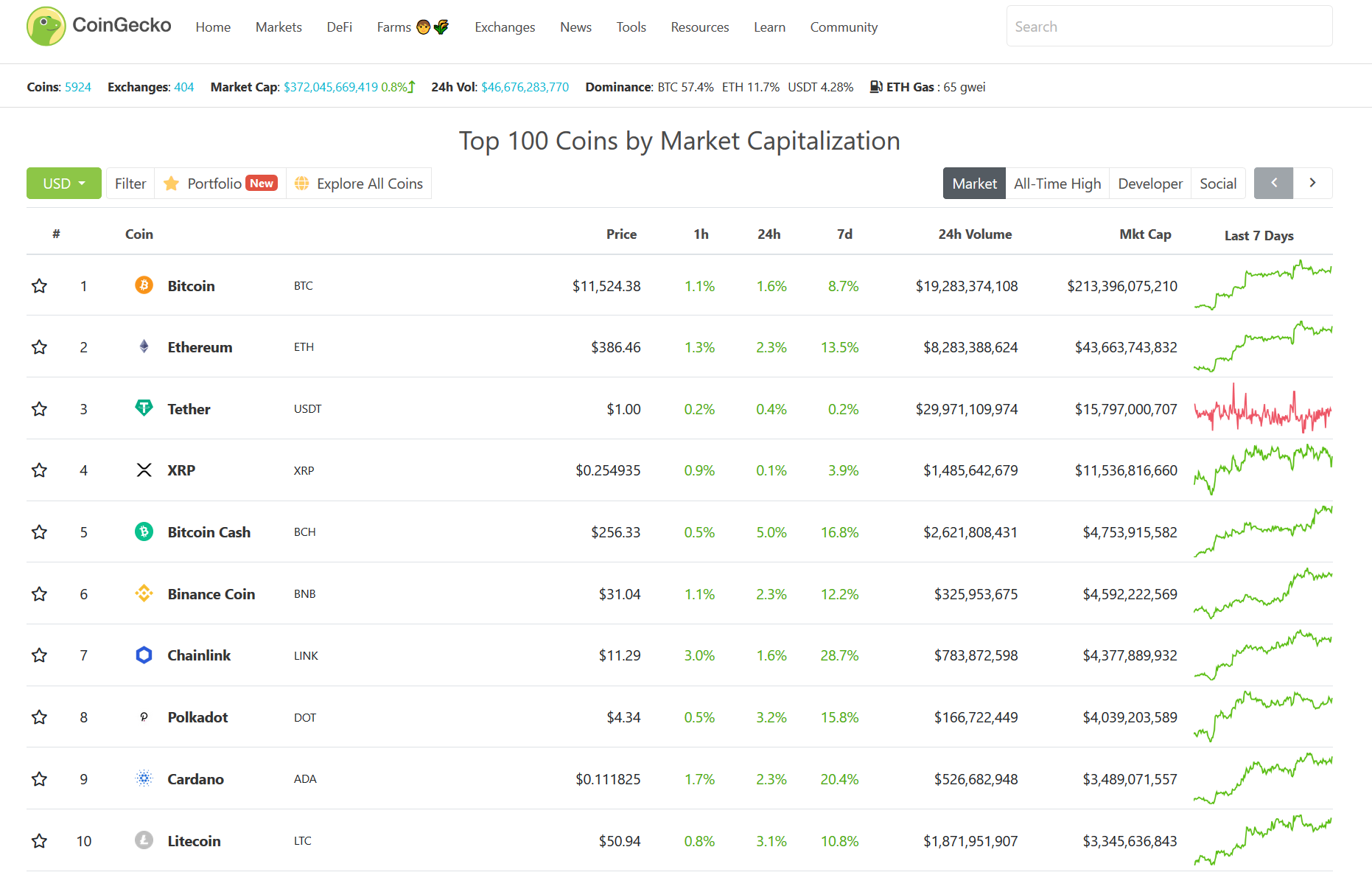
Task: Sort by the 7d column header
Action: coord(844,234)
